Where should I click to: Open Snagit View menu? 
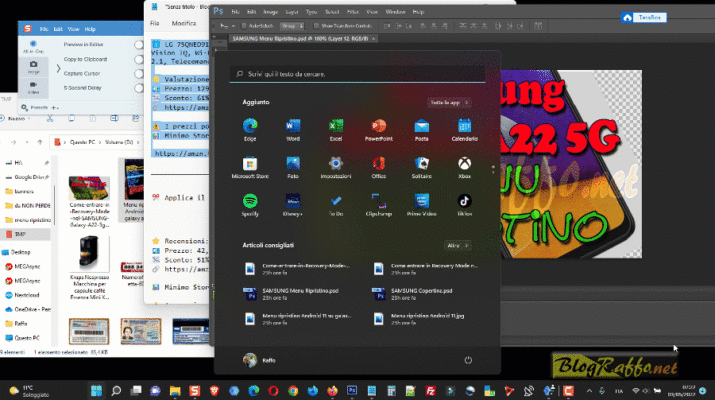coord(73,29)
